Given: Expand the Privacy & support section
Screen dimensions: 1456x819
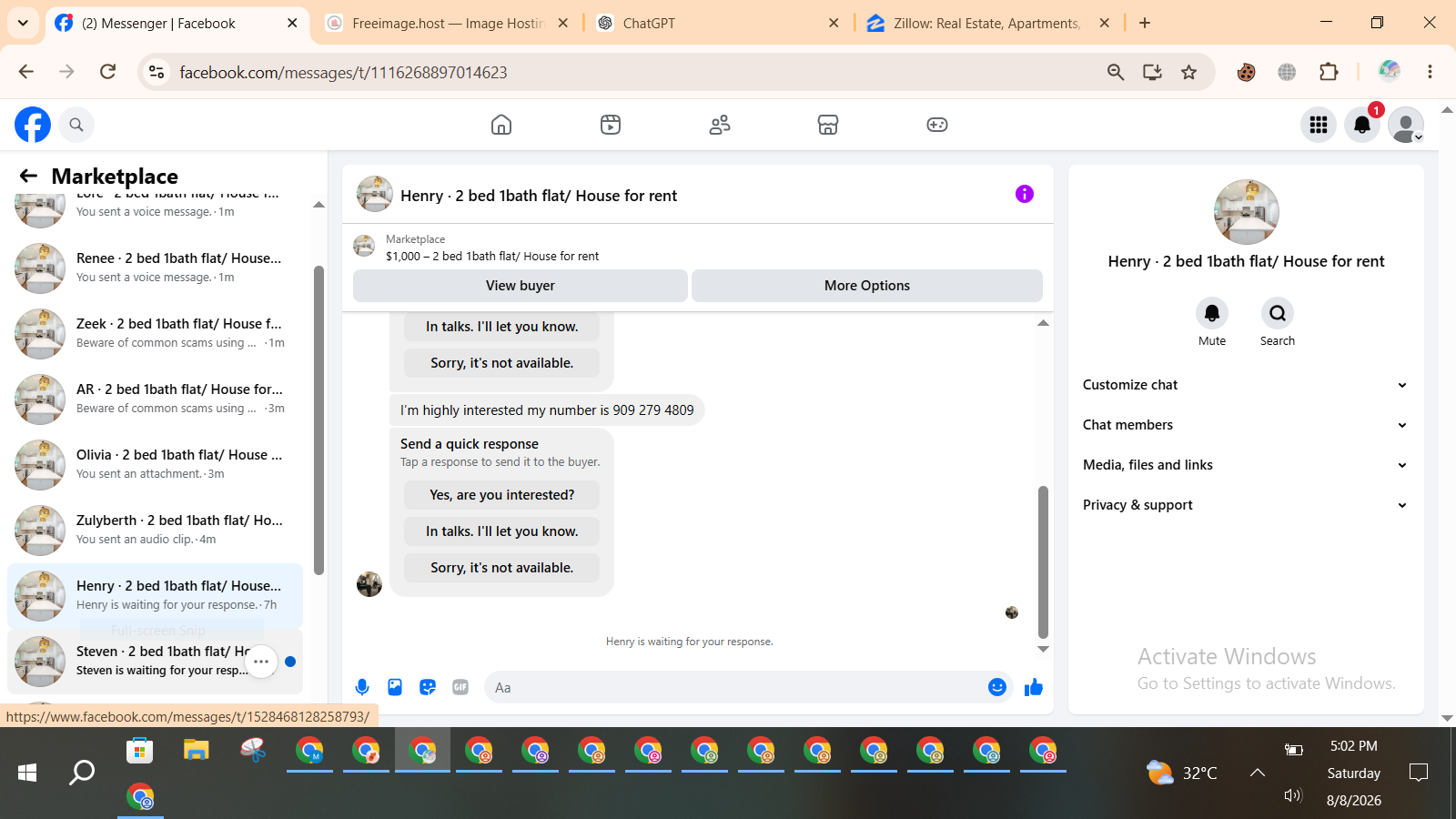Looking at the screenshot, I should point(1245,505).
